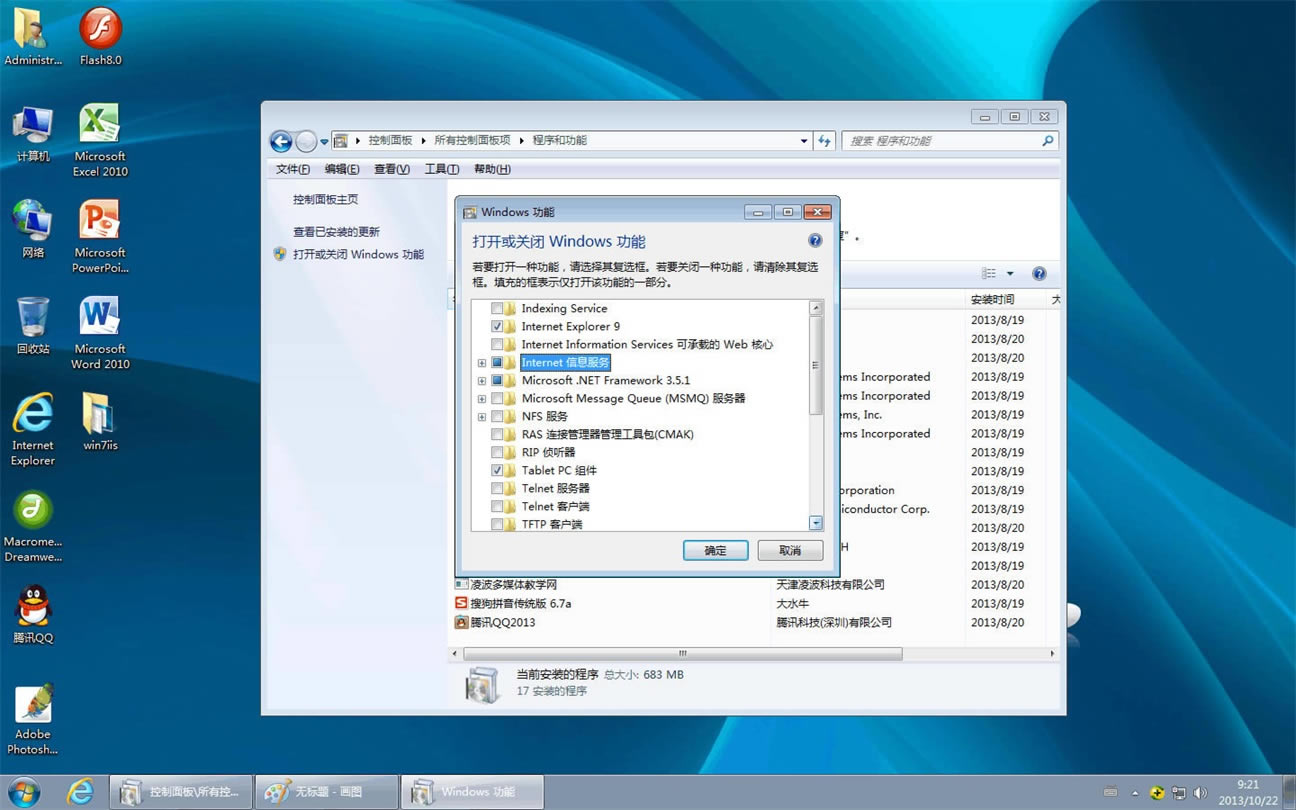Open the address bar history dropdown

click(x=803, y=141)
